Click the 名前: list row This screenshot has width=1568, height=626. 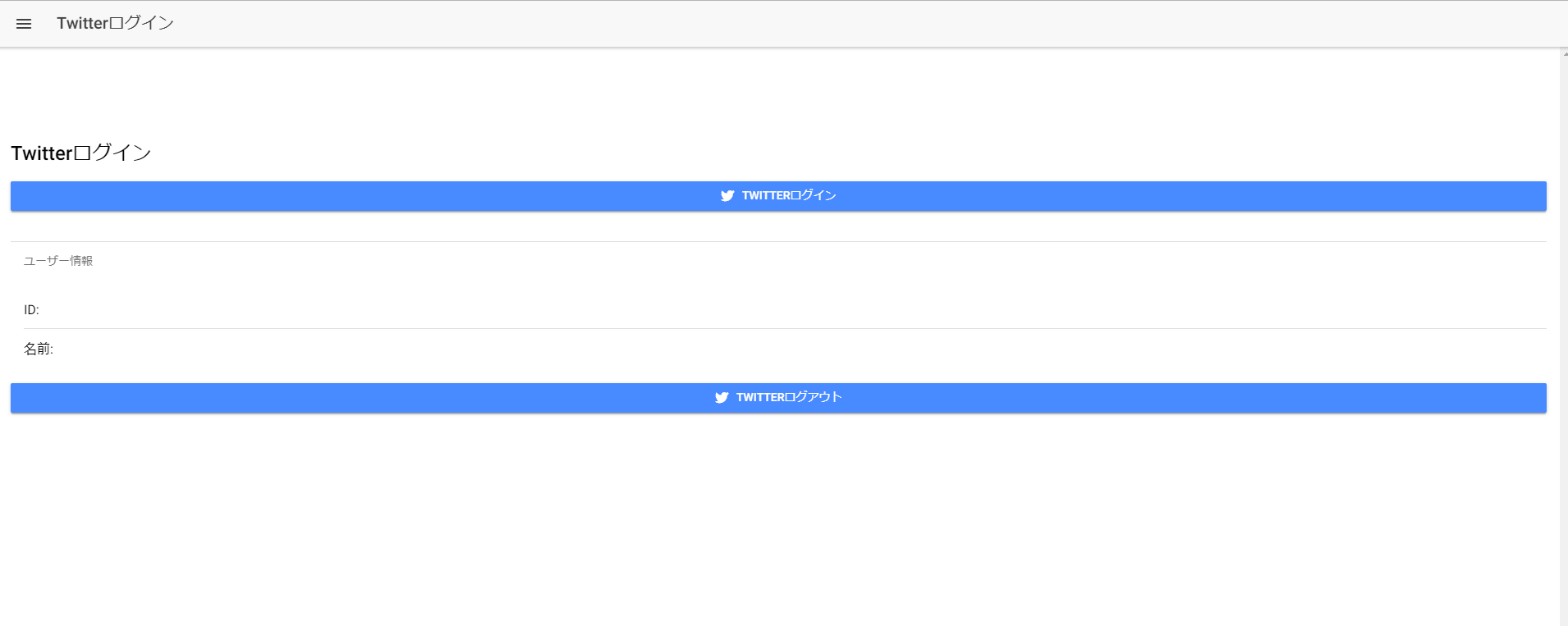(x=38, y=350)
